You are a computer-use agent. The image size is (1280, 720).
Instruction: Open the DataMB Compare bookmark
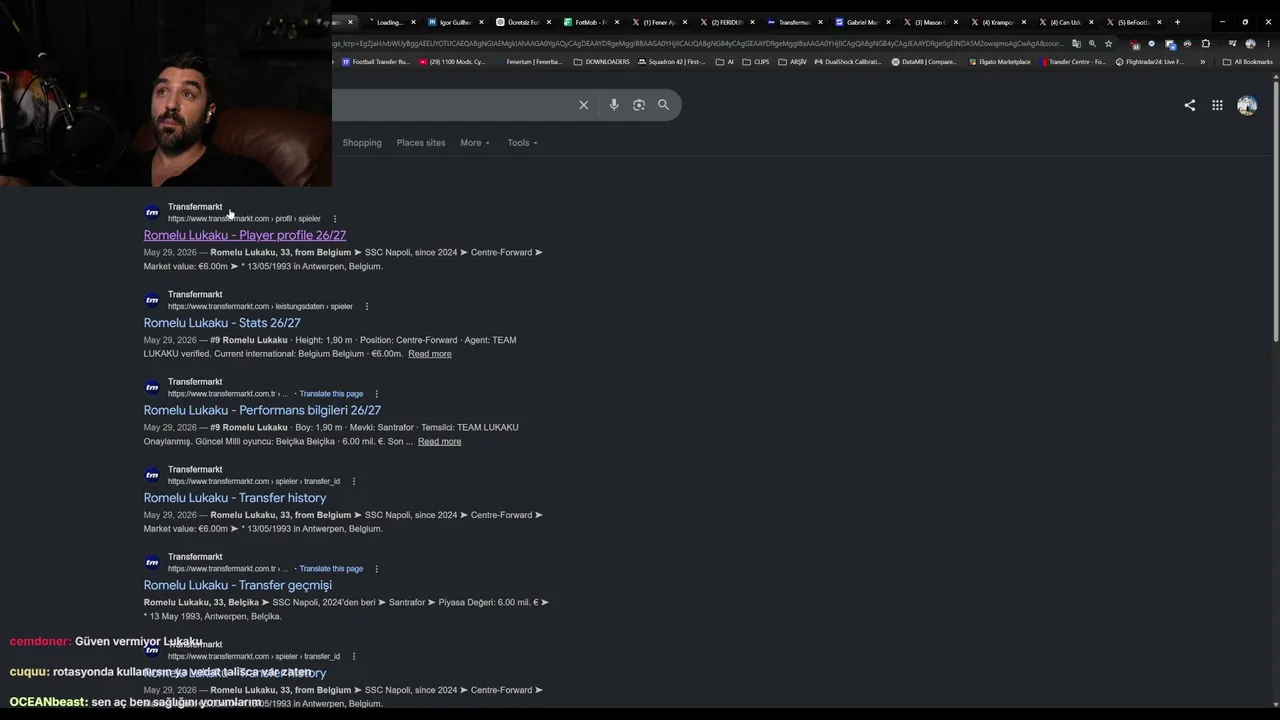(924, 62)
